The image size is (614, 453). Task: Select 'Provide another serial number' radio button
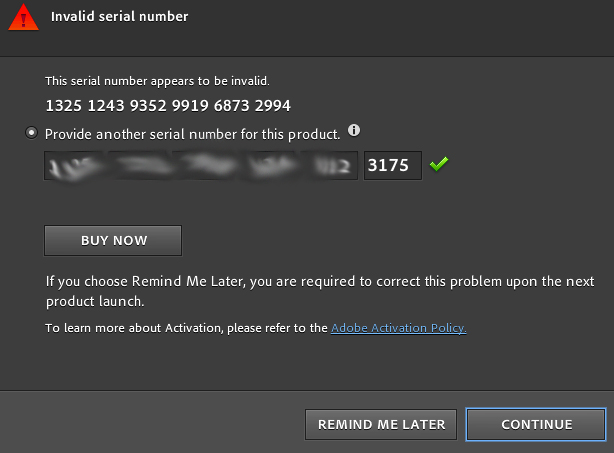31,133
